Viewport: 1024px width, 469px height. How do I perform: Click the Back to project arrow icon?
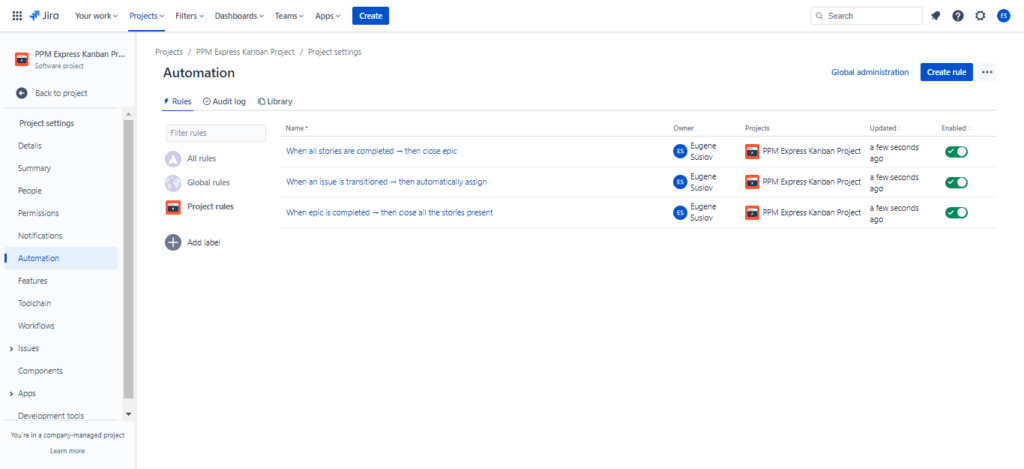pos(22,93)
